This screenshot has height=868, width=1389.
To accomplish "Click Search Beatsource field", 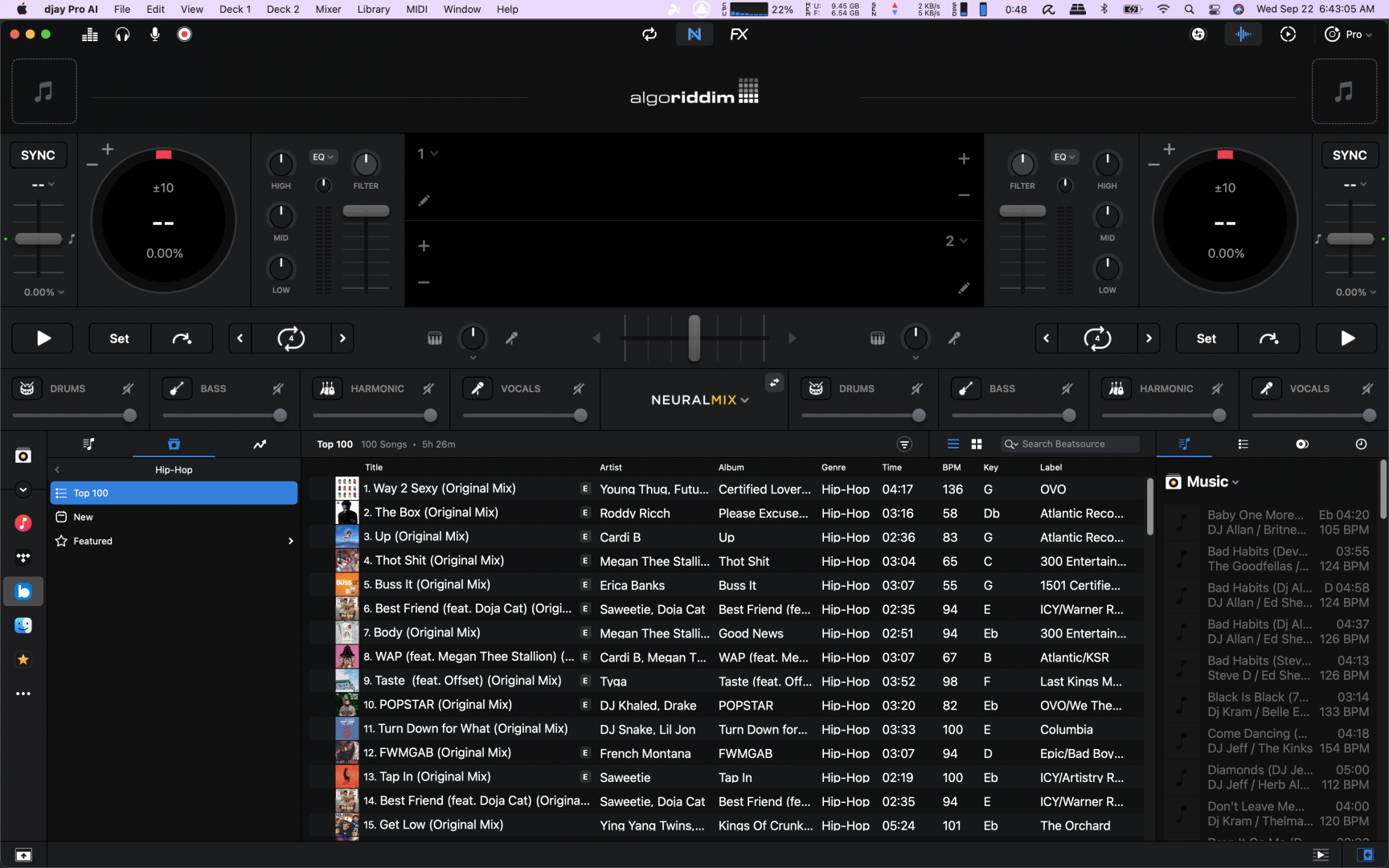I will [1070, 444].
